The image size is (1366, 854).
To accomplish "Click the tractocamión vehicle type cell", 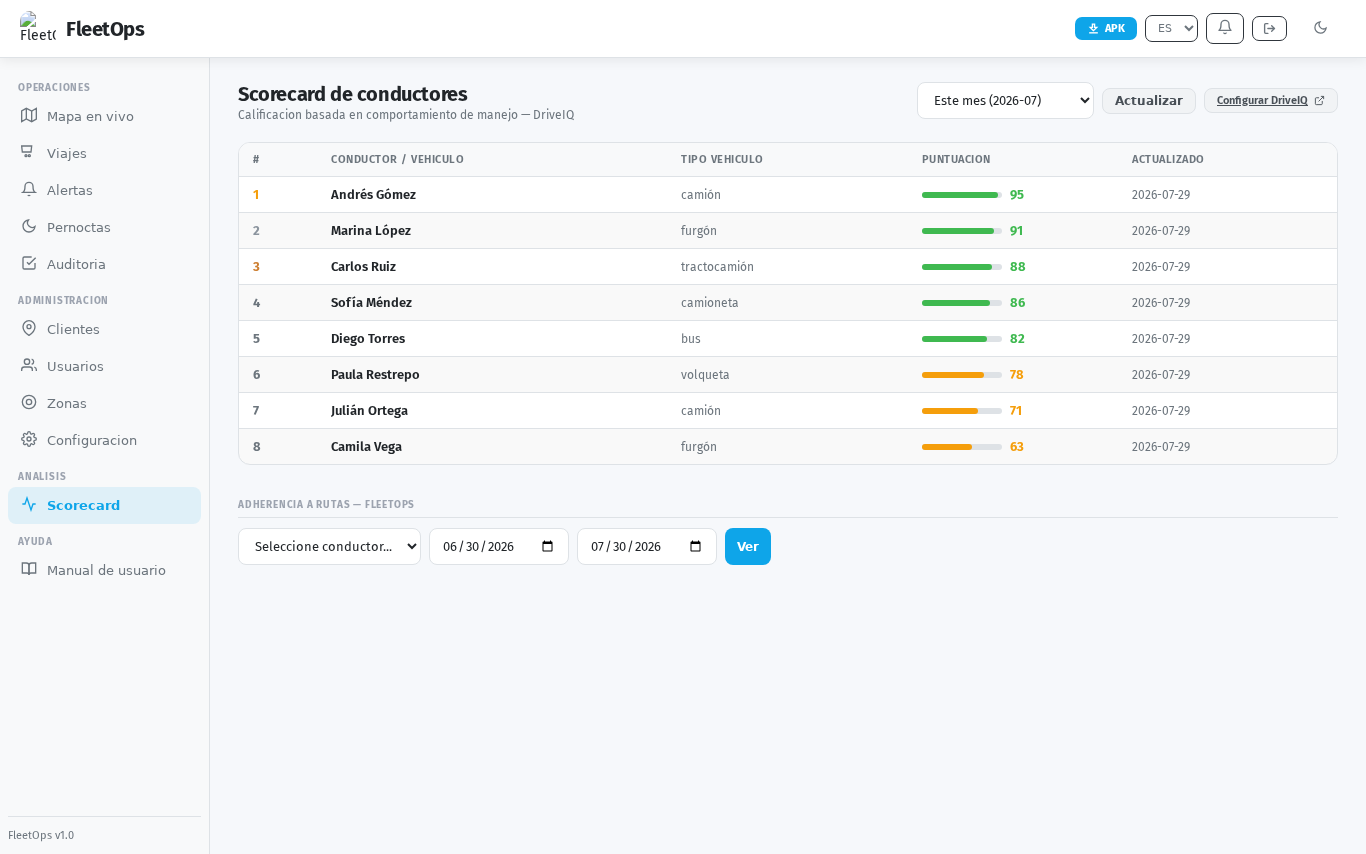I will (717, 266).
